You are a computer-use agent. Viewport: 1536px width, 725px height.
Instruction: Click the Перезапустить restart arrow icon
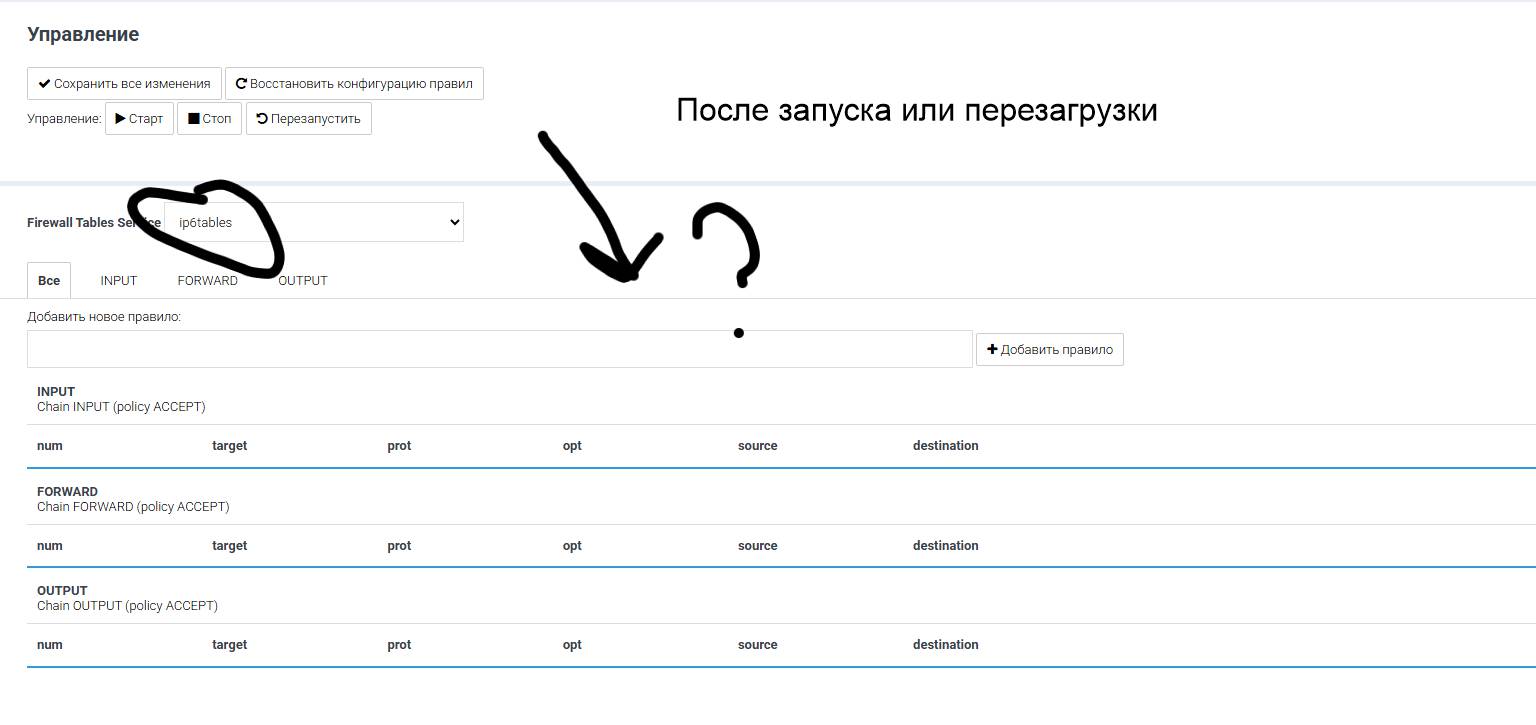[x=262, y=119]
